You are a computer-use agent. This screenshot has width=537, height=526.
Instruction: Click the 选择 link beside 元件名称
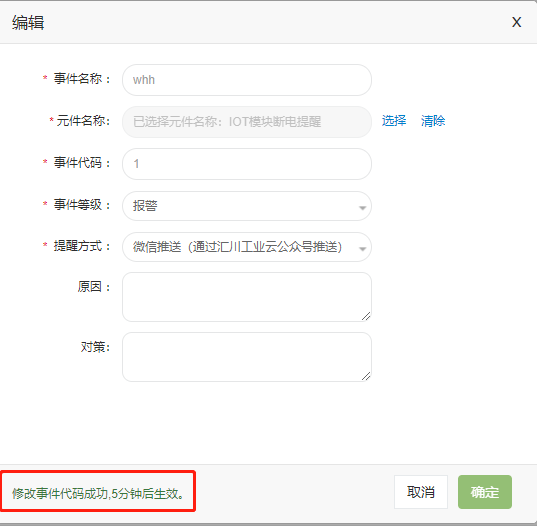pos(394,121)
